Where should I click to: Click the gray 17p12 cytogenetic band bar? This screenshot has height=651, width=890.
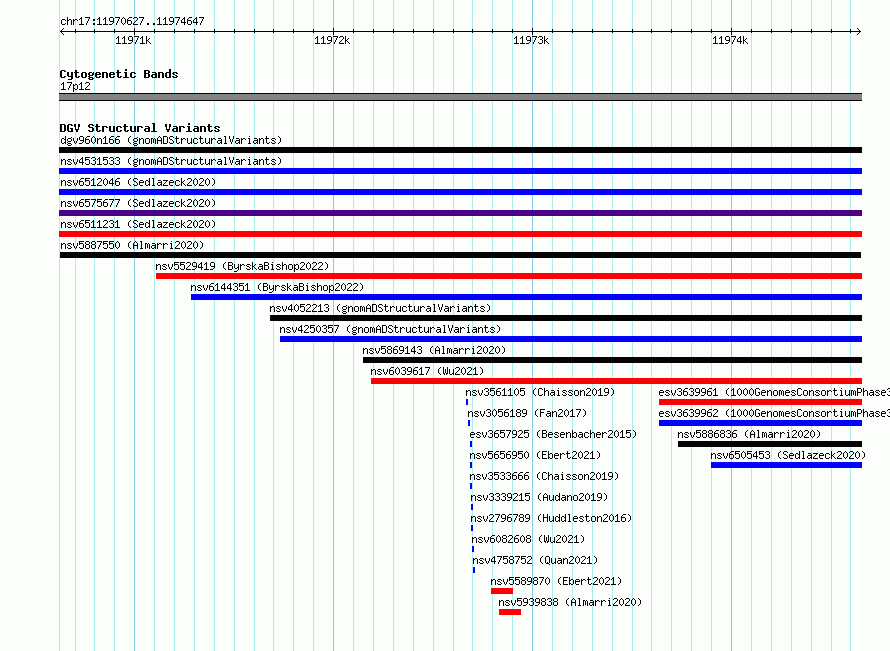click(x=460, y=97)
